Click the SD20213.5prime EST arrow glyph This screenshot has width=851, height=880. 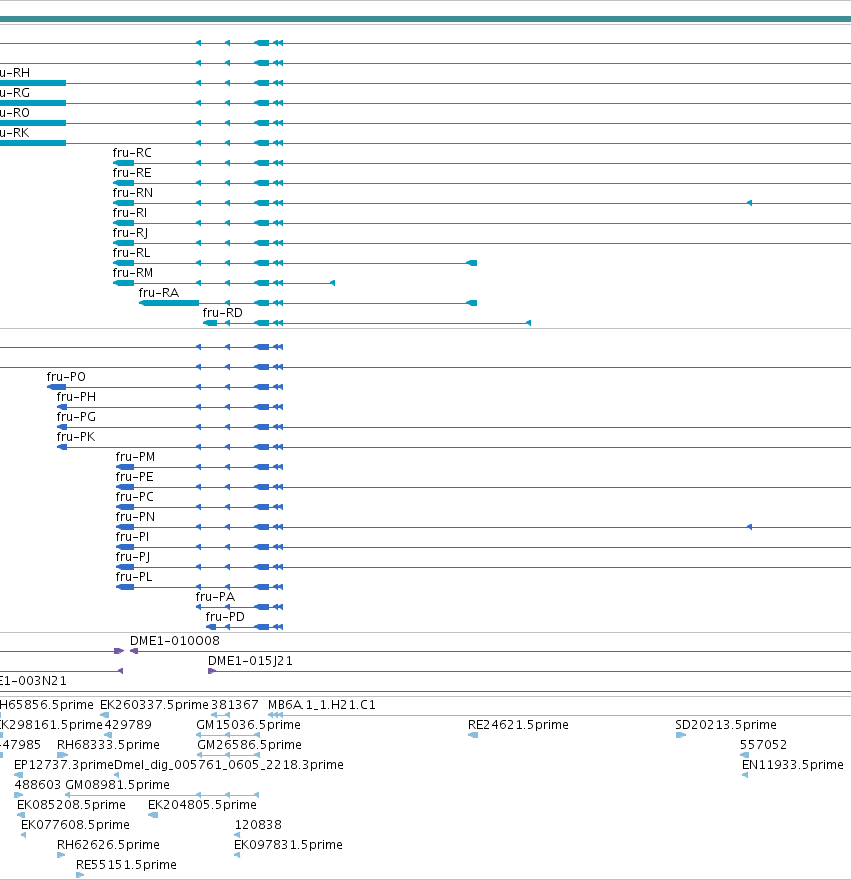(680, 735)
